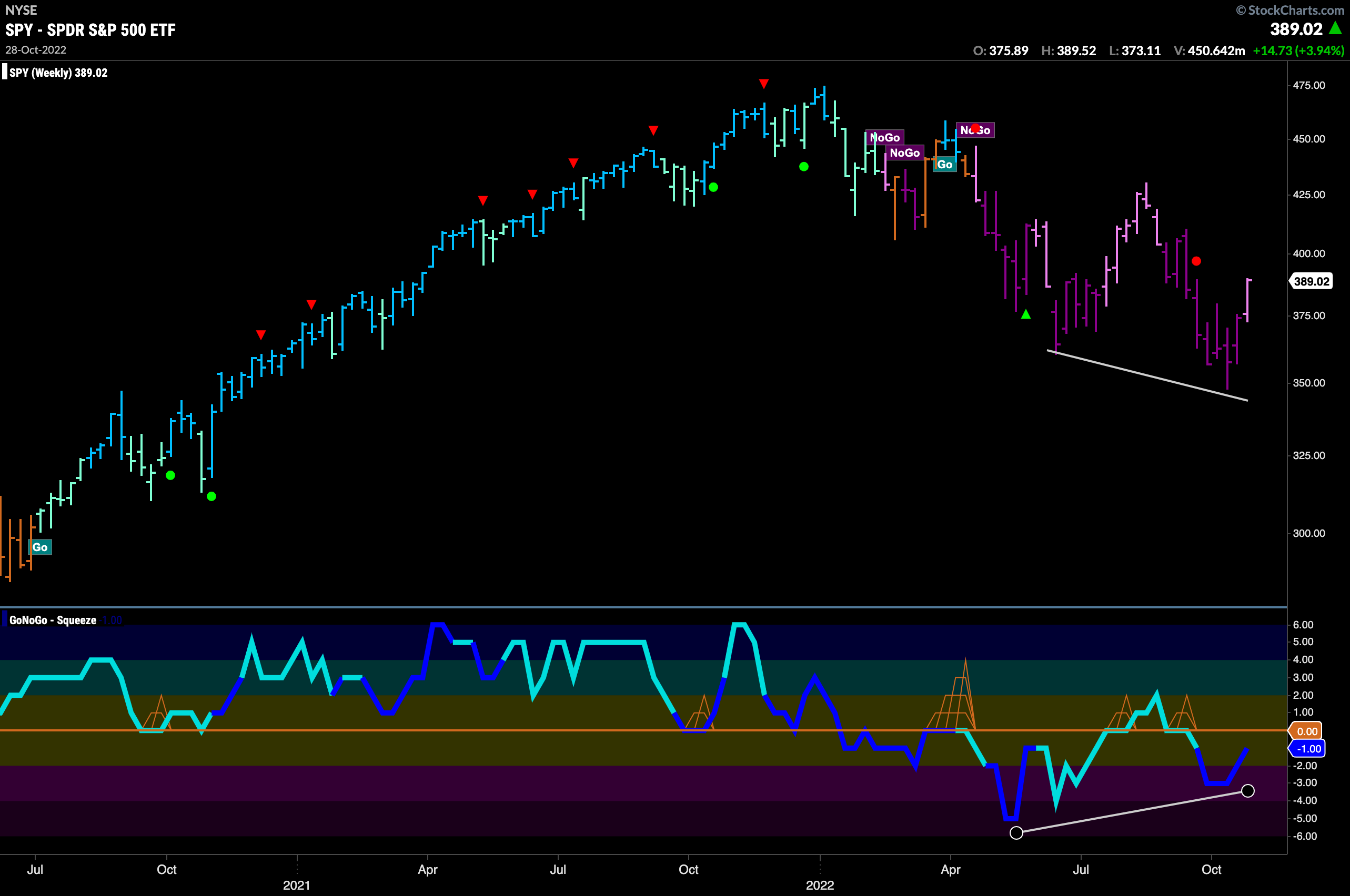The width and height of the screenshot is (1350, 896).
Task: Click the 'V: 450.642m' volume value
Action: 1210,50
